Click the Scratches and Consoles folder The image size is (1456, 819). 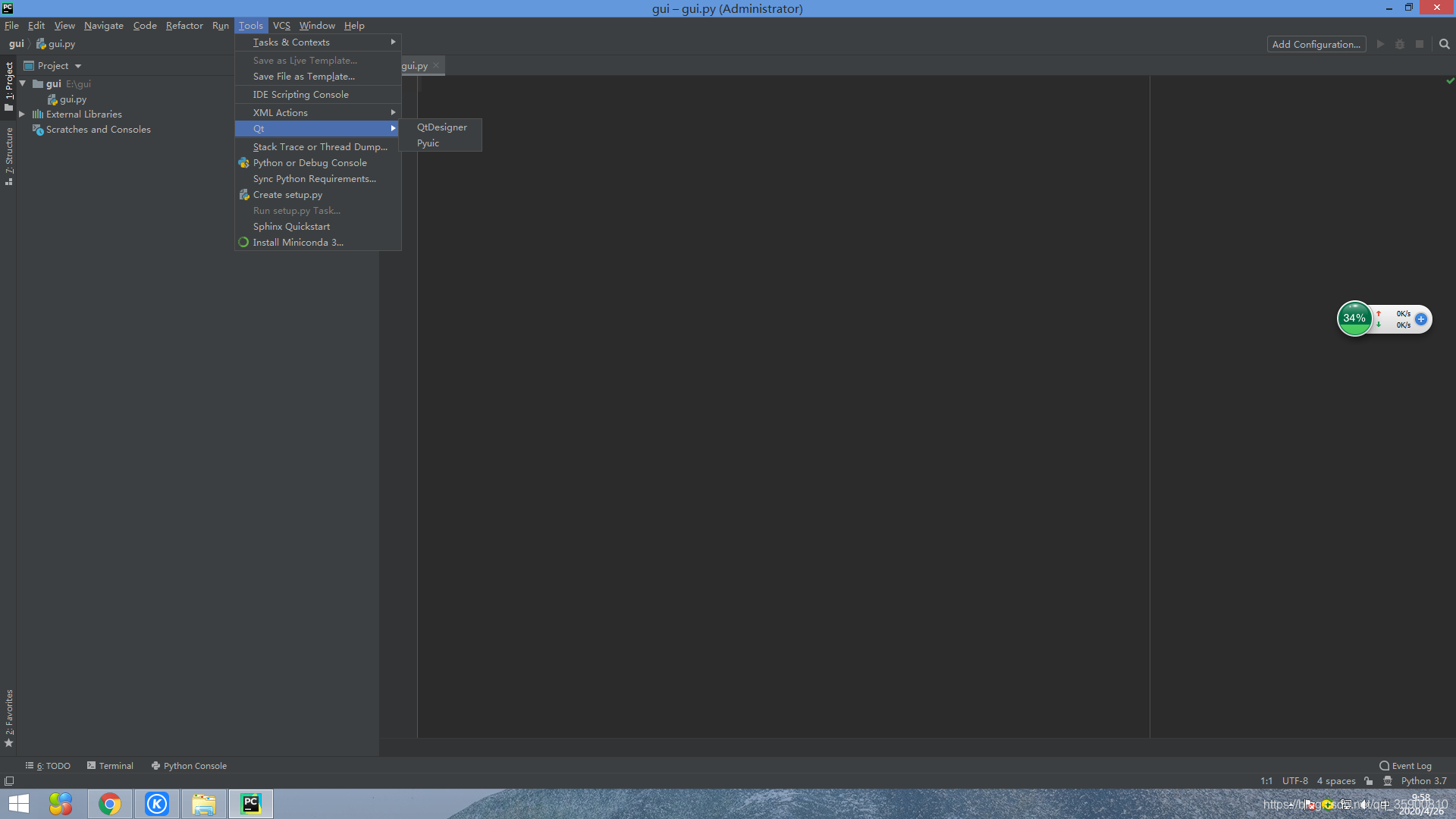pos(97,129)
